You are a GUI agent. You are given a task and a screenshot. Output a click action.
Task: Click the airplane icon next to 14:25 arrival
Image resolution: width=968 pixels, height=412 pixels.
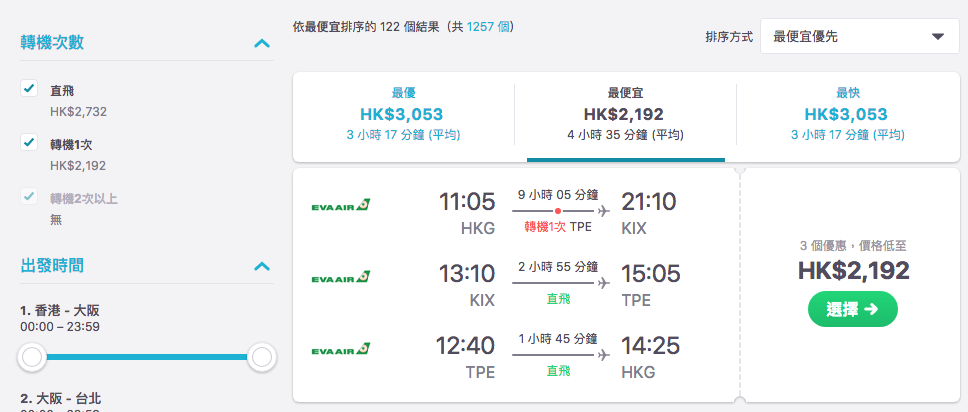[603, 355]
